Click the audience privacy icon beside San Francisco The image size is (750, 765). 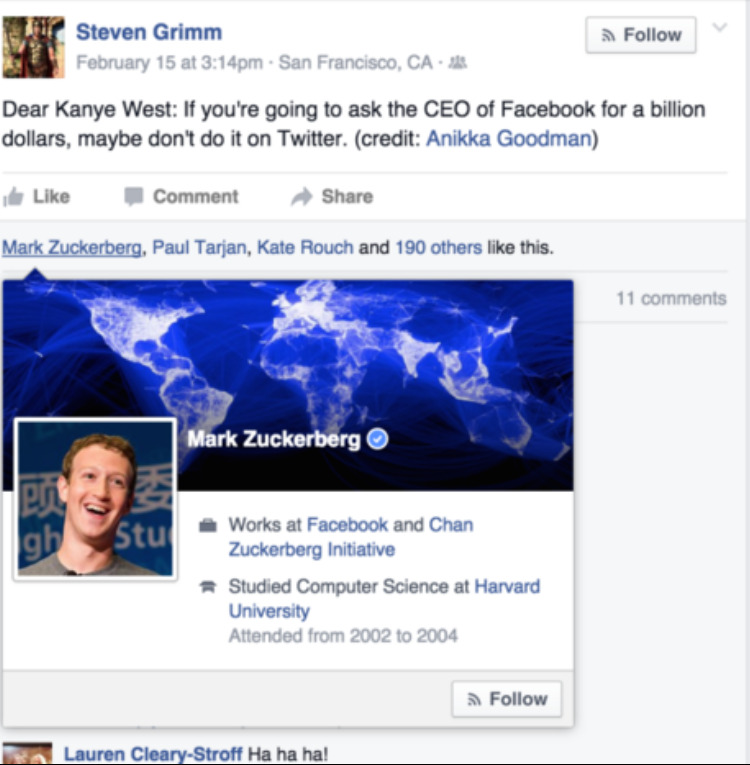tap(458, 63)
